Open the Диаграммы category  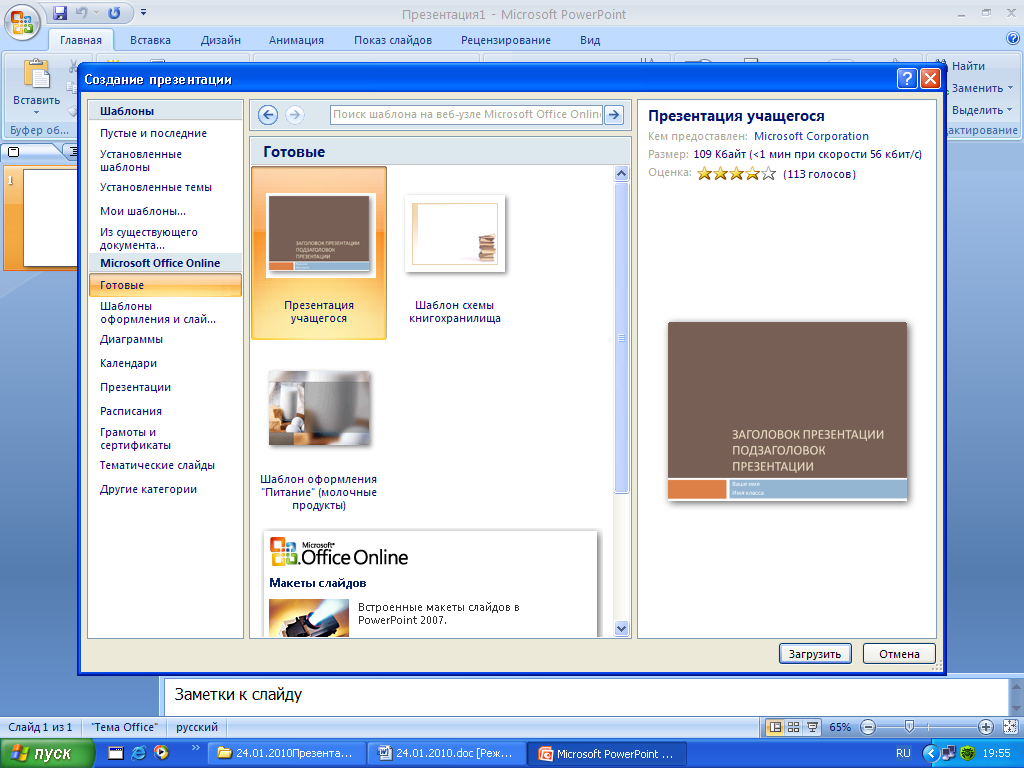pos(131,340)
